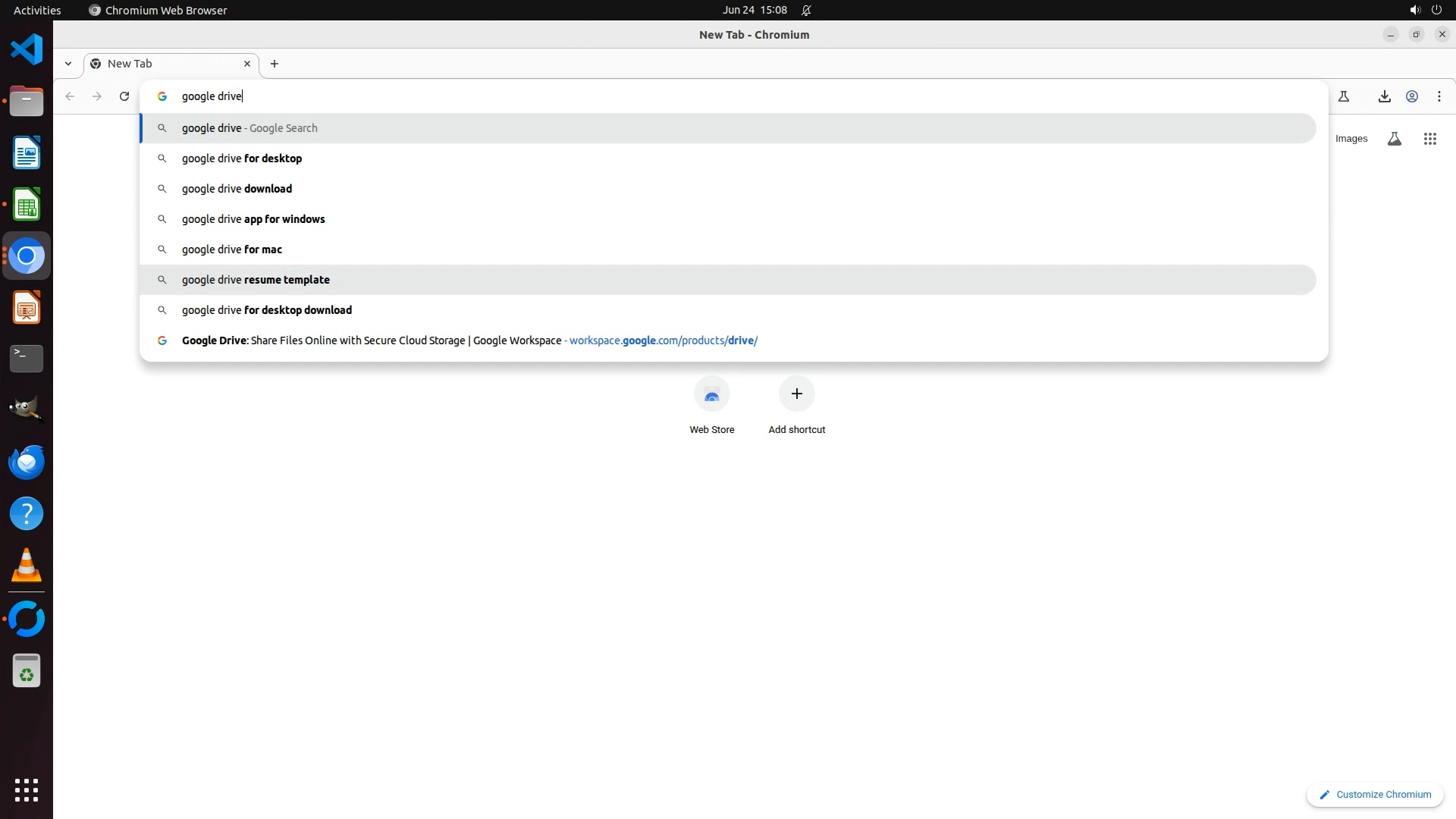The height and width of the screenshot is (819, 1456).
Task: Close the New Tab tab
Action: pyautogui.click(x=247, y=64)
